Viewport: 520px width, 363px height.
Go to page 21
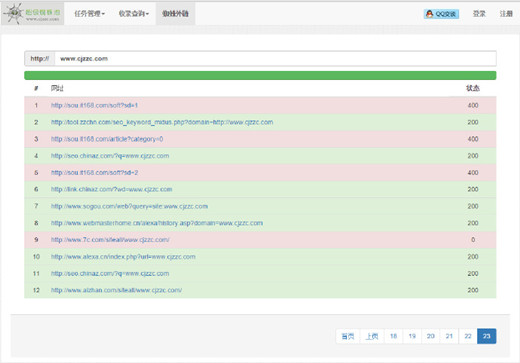coord(449,336)
